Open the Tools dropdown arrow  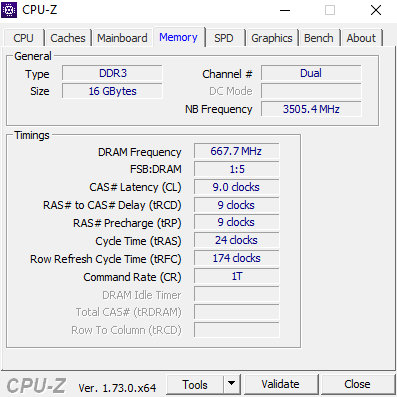[231, 384]
